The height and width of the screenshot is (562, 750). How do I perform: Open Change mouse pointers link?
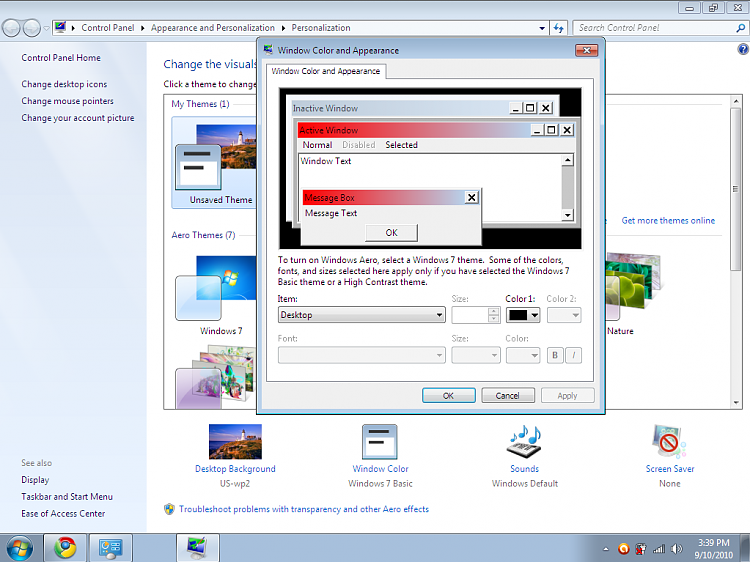pos(67,101)
